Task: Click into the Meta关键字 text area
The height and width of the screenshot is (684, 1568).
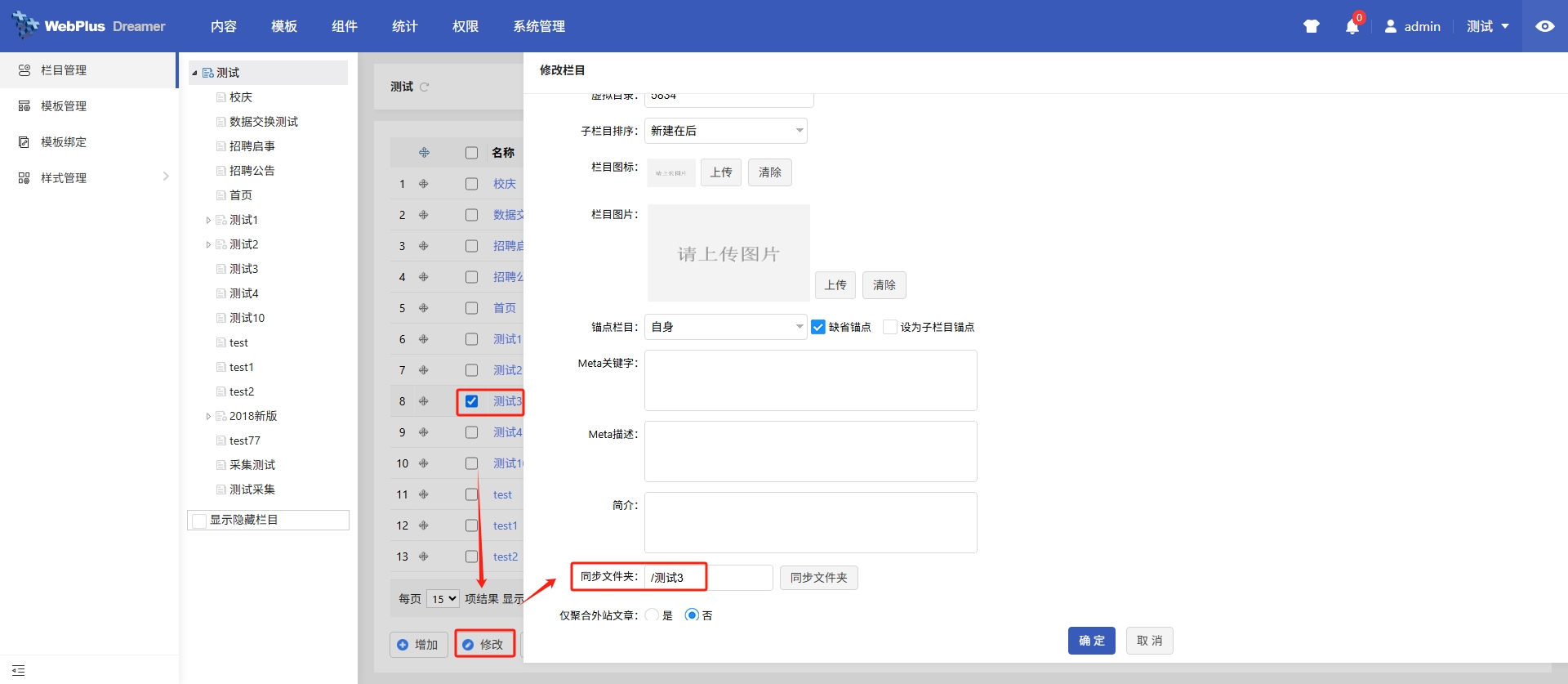Action: 810,380
